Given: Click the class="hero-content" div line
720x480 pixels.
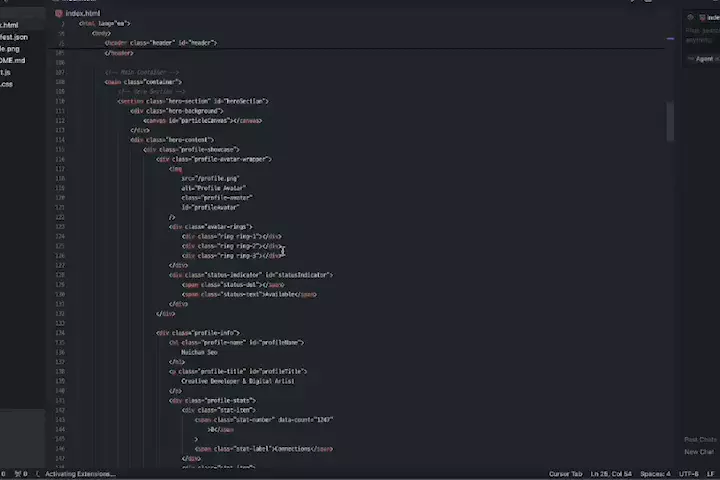Looking at the screenshot, I should point(172,140).
